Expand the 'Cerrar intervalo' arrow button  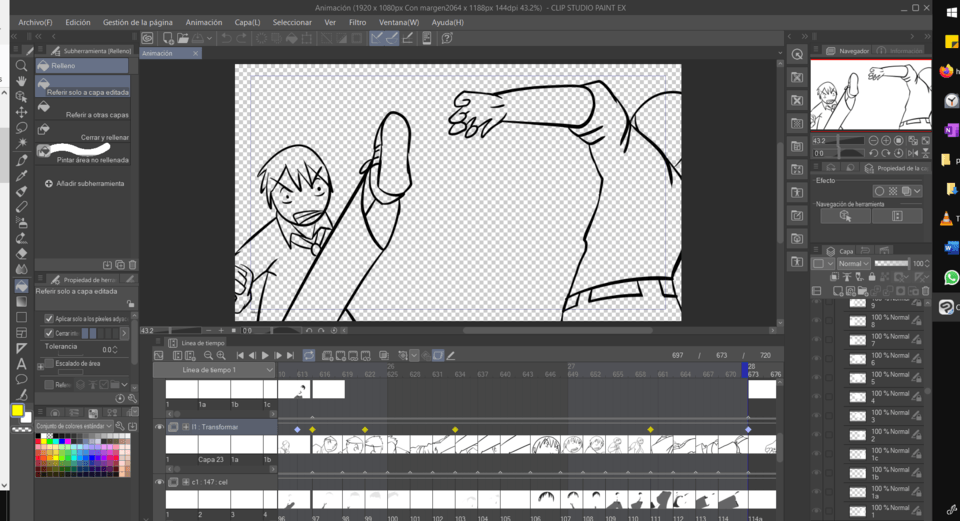tap(124, 333)
